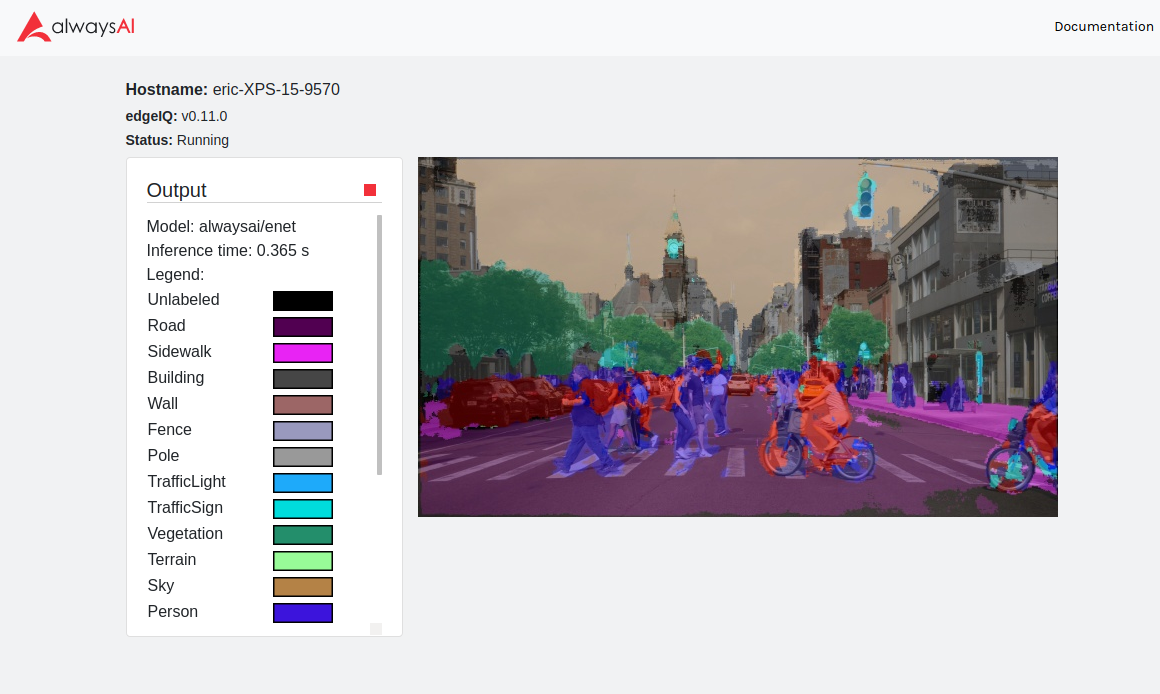This screenshot has width=1160, height=694.
Task: Select the magenta Sidewalk color swatch
Action: [302, 352]
